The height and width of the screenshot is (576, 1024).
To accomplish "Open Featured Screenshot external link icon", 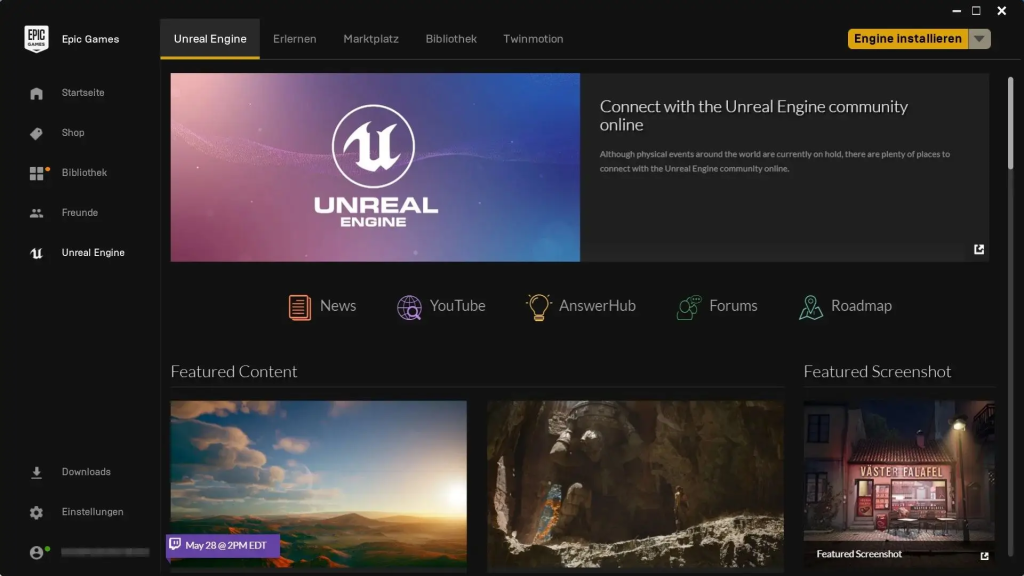I will 984,556.
